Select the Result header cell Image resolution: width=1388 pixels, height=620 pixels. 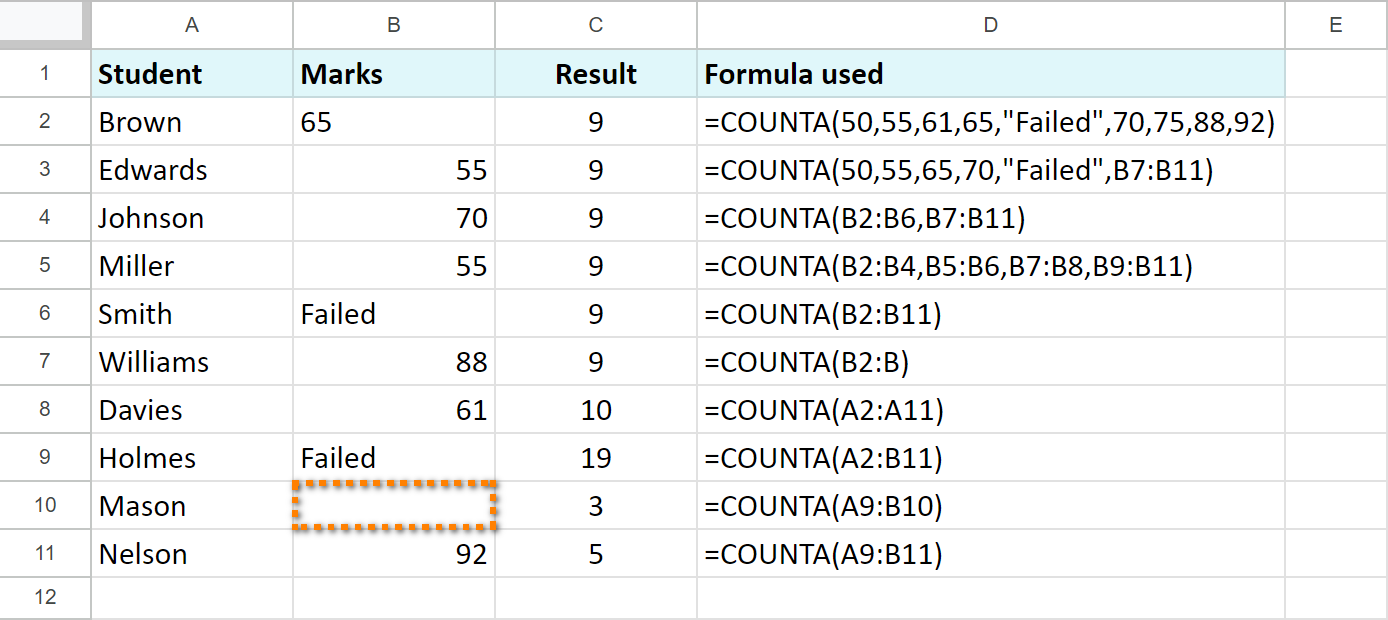[595, 73]
